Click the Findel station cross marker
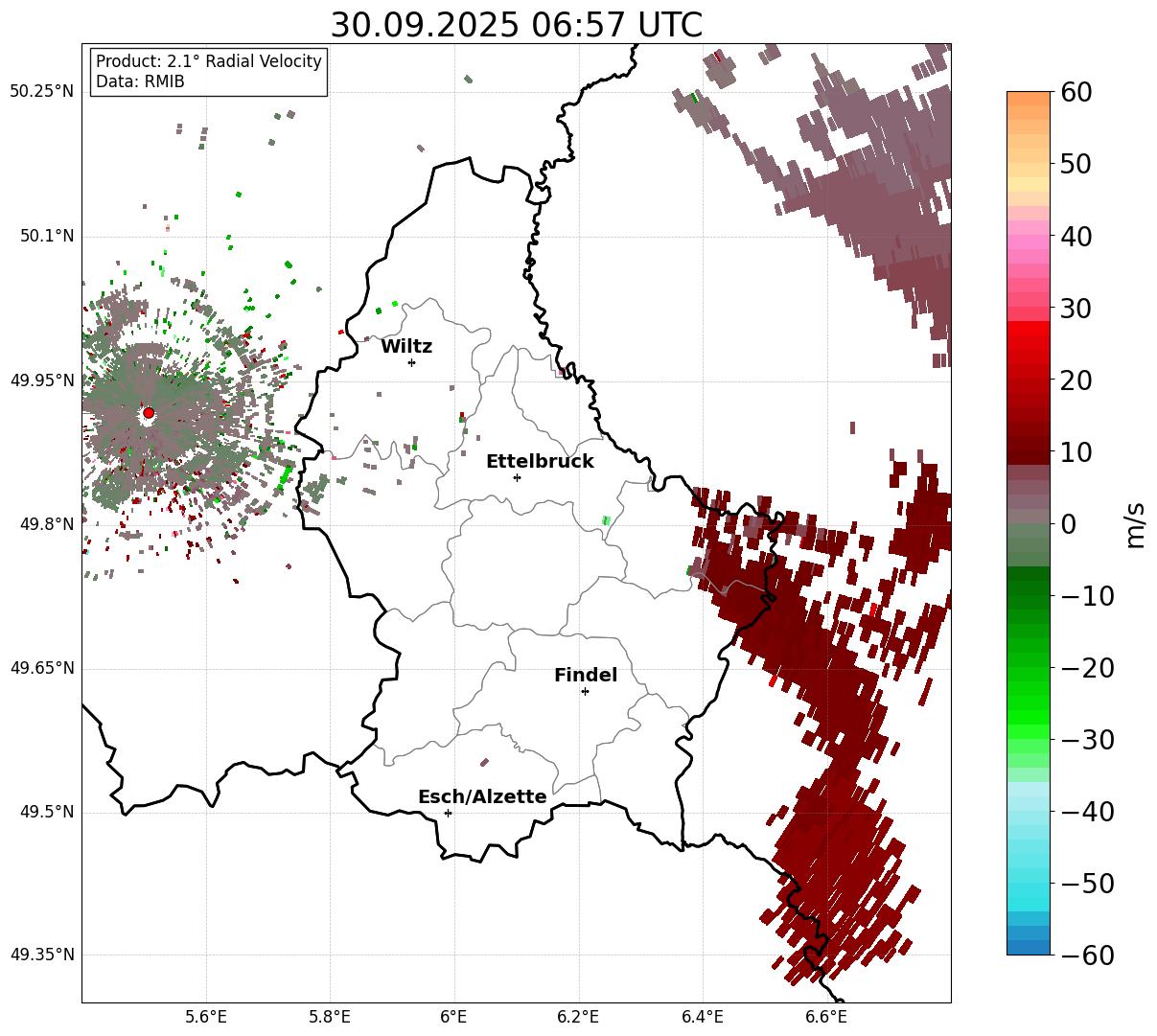This screenshot has height=1036, width=1157. click(x=585, y=691)
